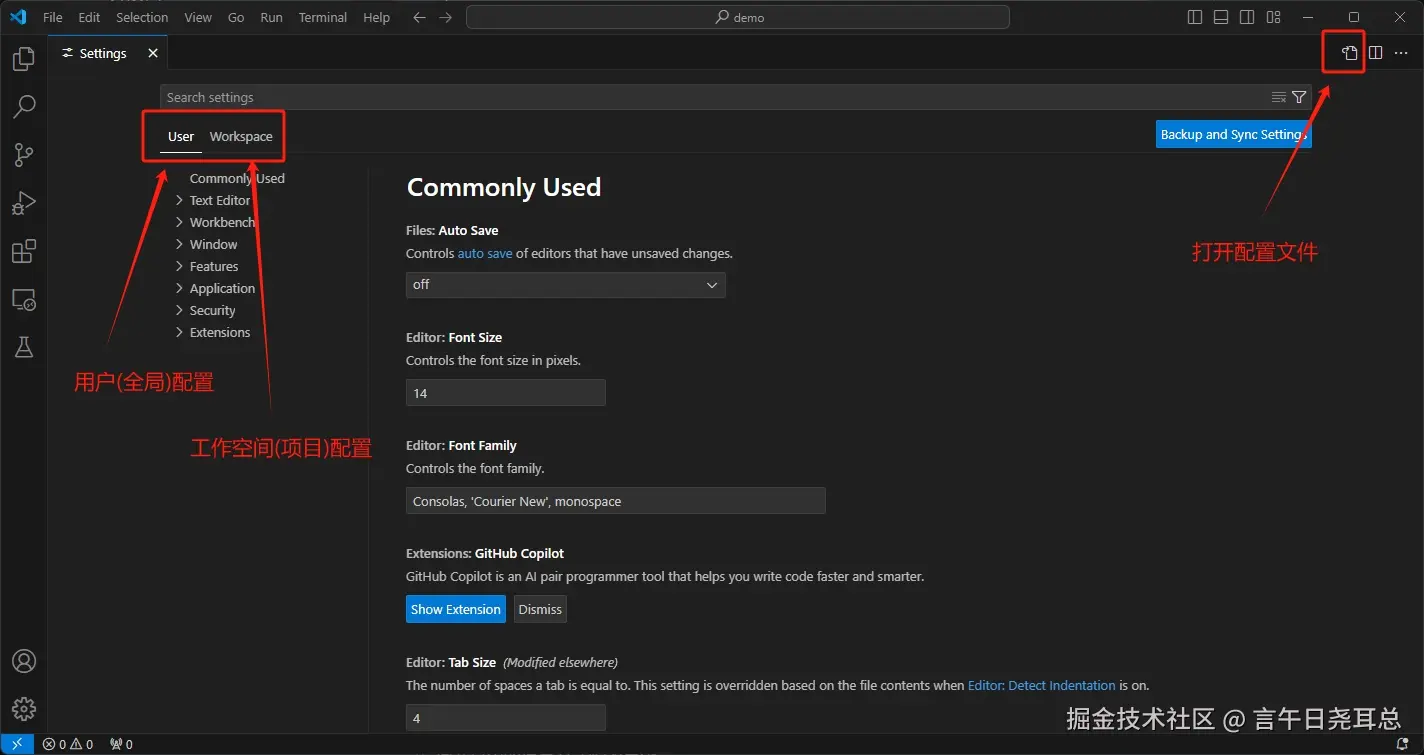Click the filter settings funnel icon

point(1299,97)
